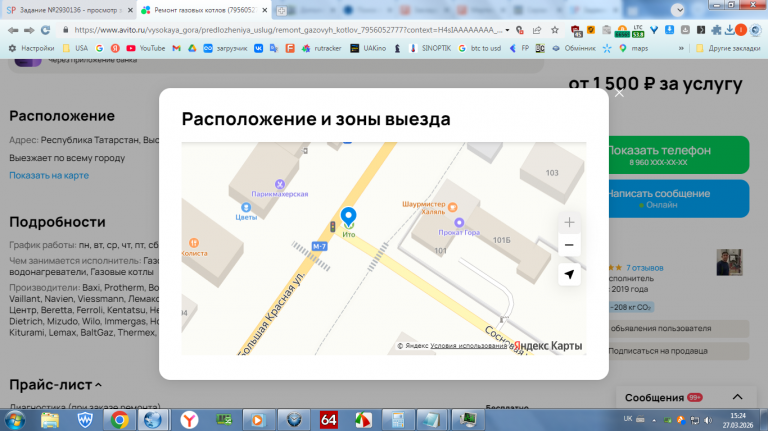Open seller profile photo thumbnail
The width and height of the screenshot is (768, 431).
point(729,262)
